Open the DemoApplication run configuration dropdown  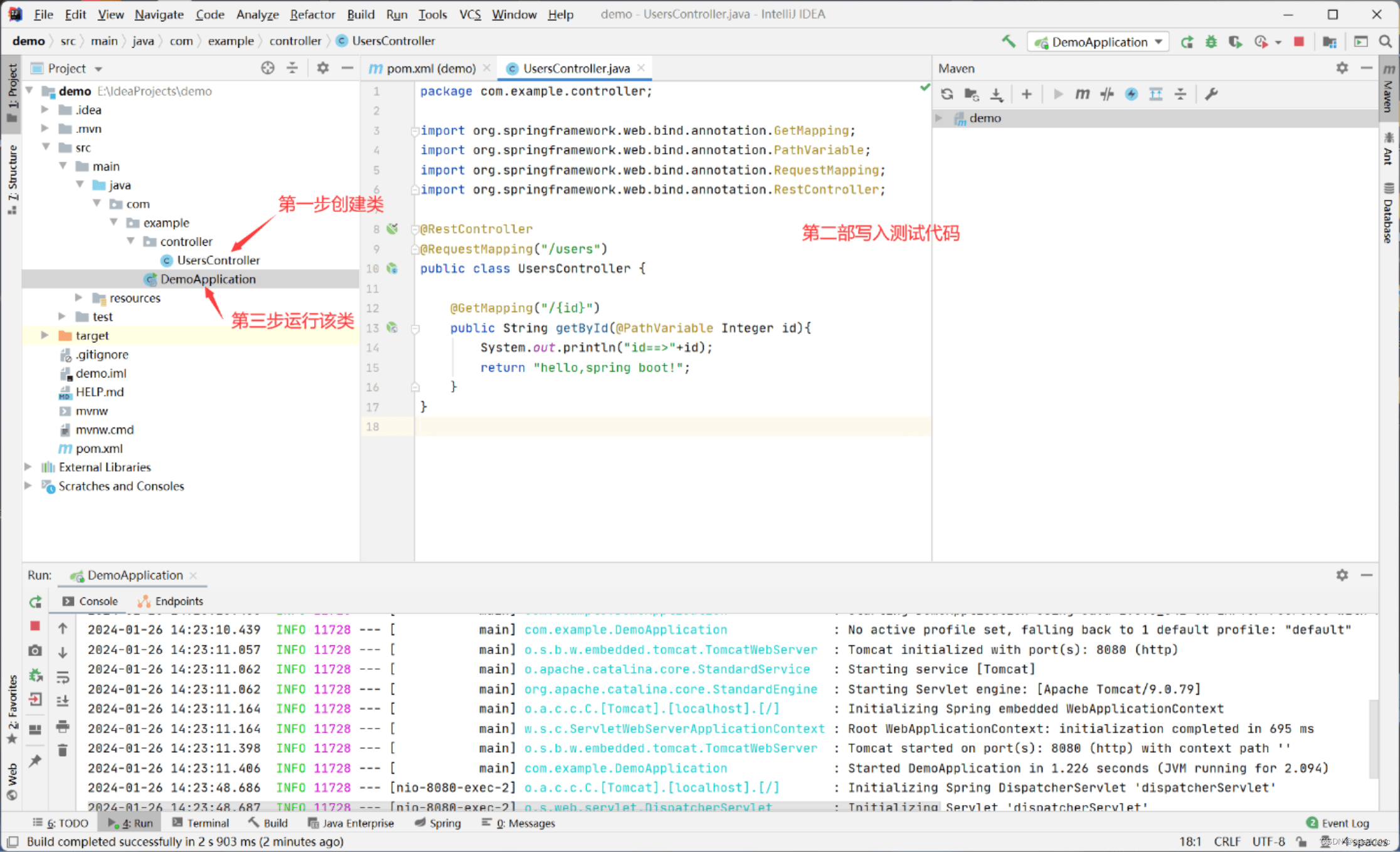point(1098,42)
